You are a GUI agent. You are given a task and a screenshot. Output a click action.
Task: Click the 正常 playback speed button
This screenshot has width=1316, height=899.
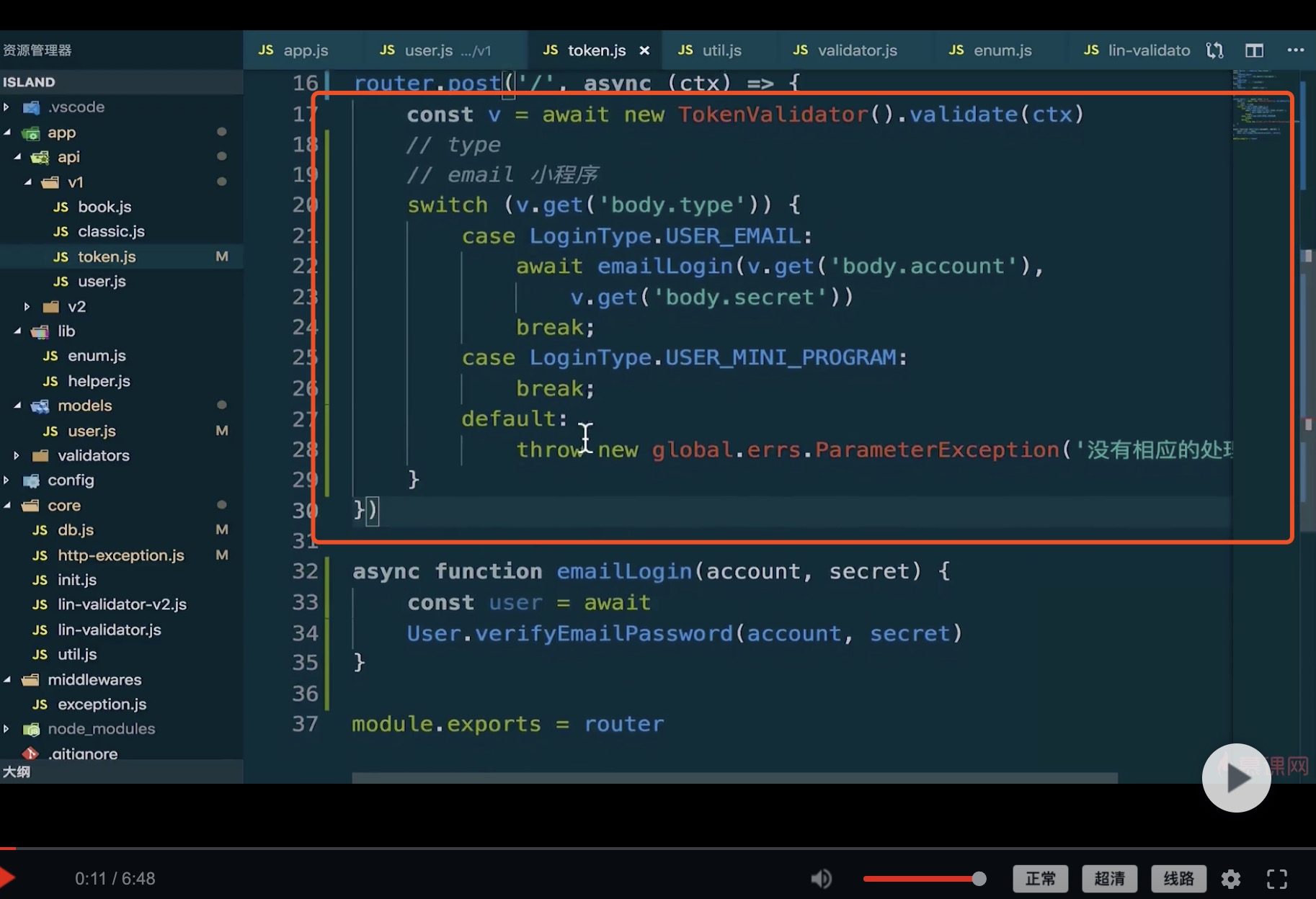point(1041,879)
